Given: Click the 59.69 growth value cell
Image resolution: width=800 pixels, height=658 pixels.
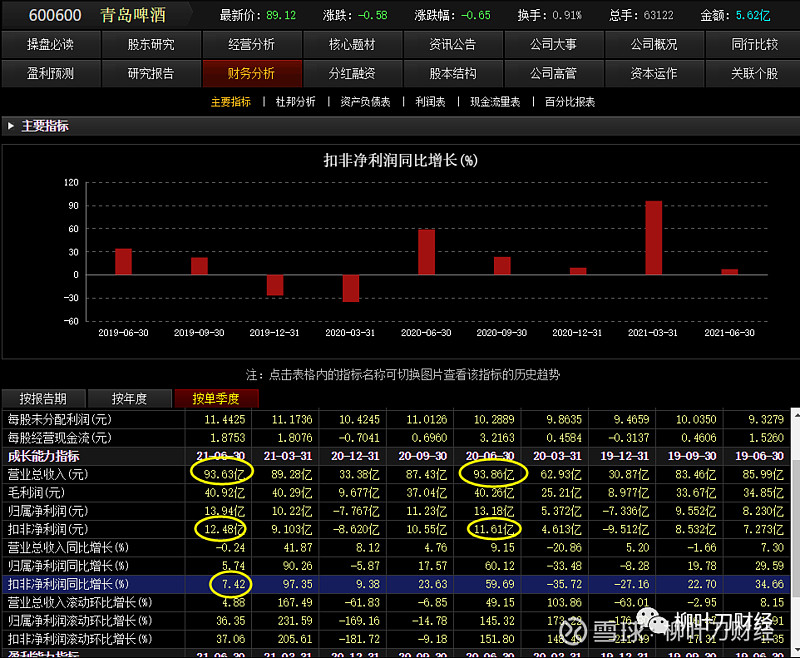Looking at the screenshot, I should (499, 585).
